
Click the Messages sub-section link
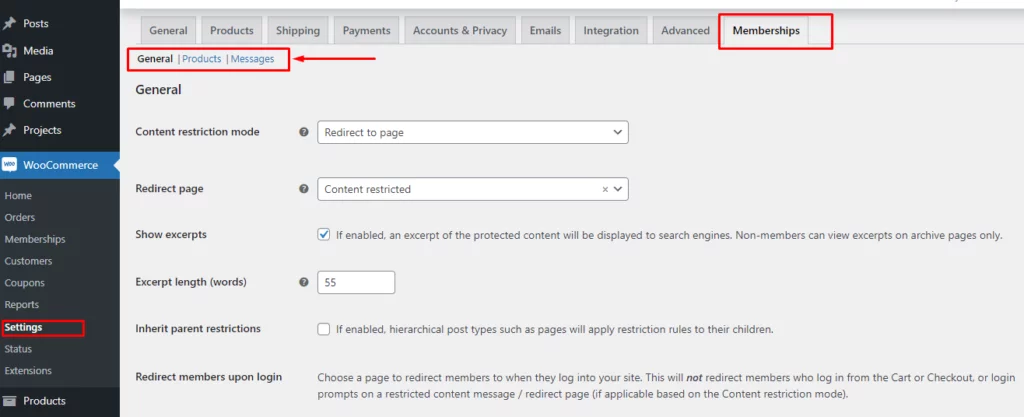tap(253, 59)
